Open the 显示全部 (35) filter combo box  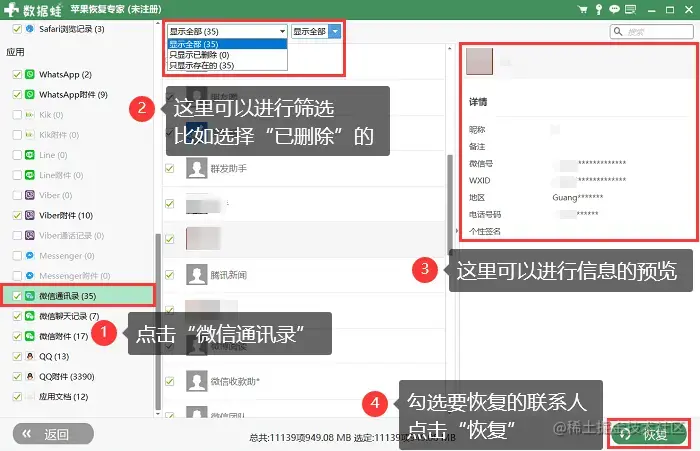227,31
